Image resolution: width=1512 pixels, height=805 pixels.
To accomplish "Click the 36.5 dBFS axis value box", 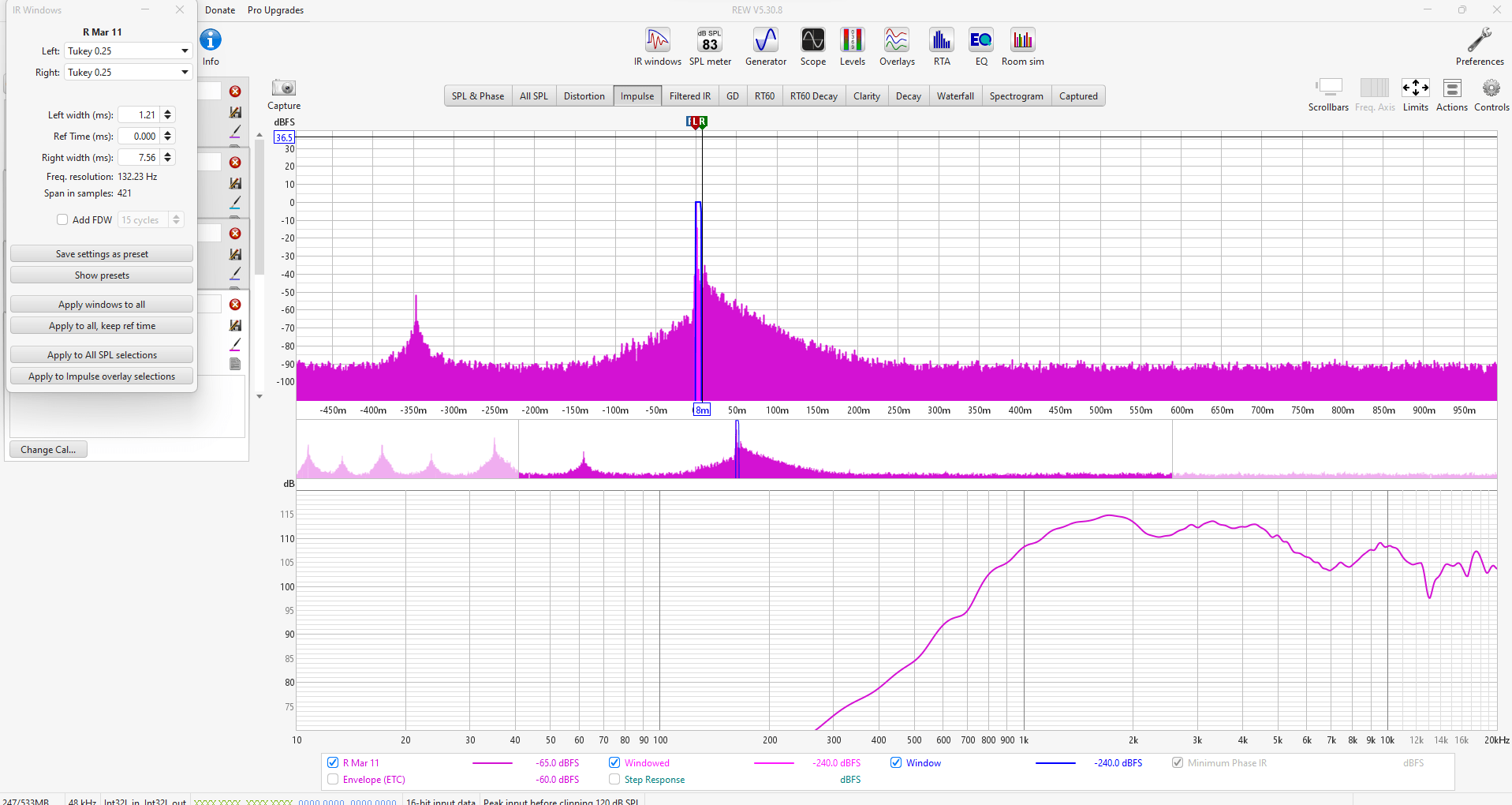I will [x=284, y=137].
